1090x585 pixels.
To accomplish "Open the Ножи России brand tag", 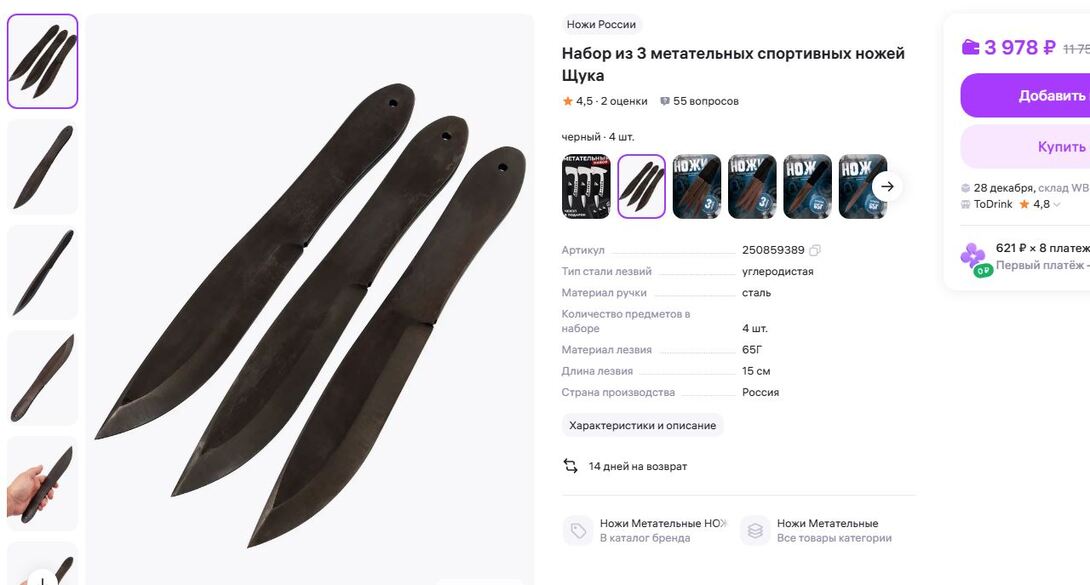I will [x=601, y=24].
